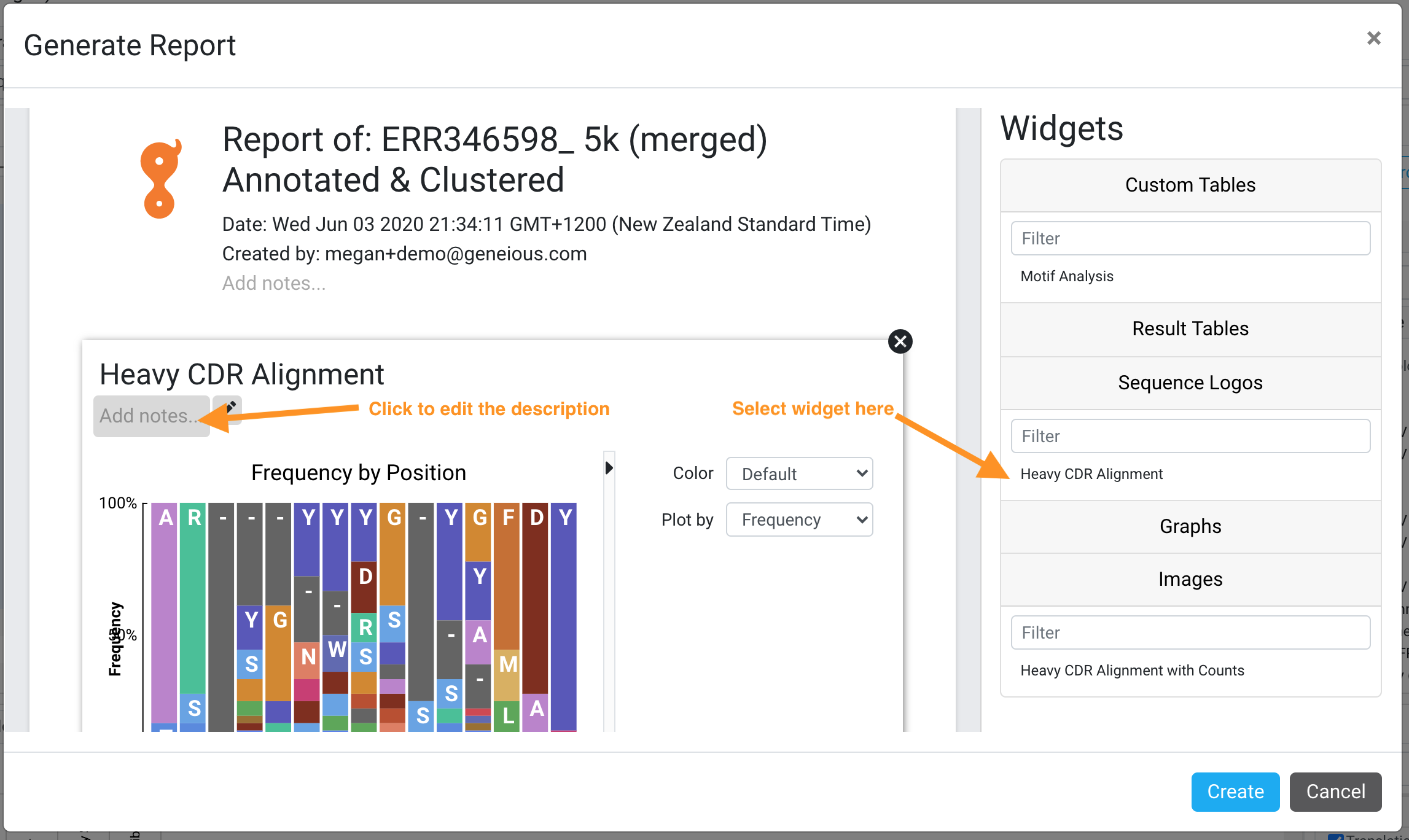This screenshot has width=1409, height=840.
Task: Click the Cancel button
Action: [1335, 791]
